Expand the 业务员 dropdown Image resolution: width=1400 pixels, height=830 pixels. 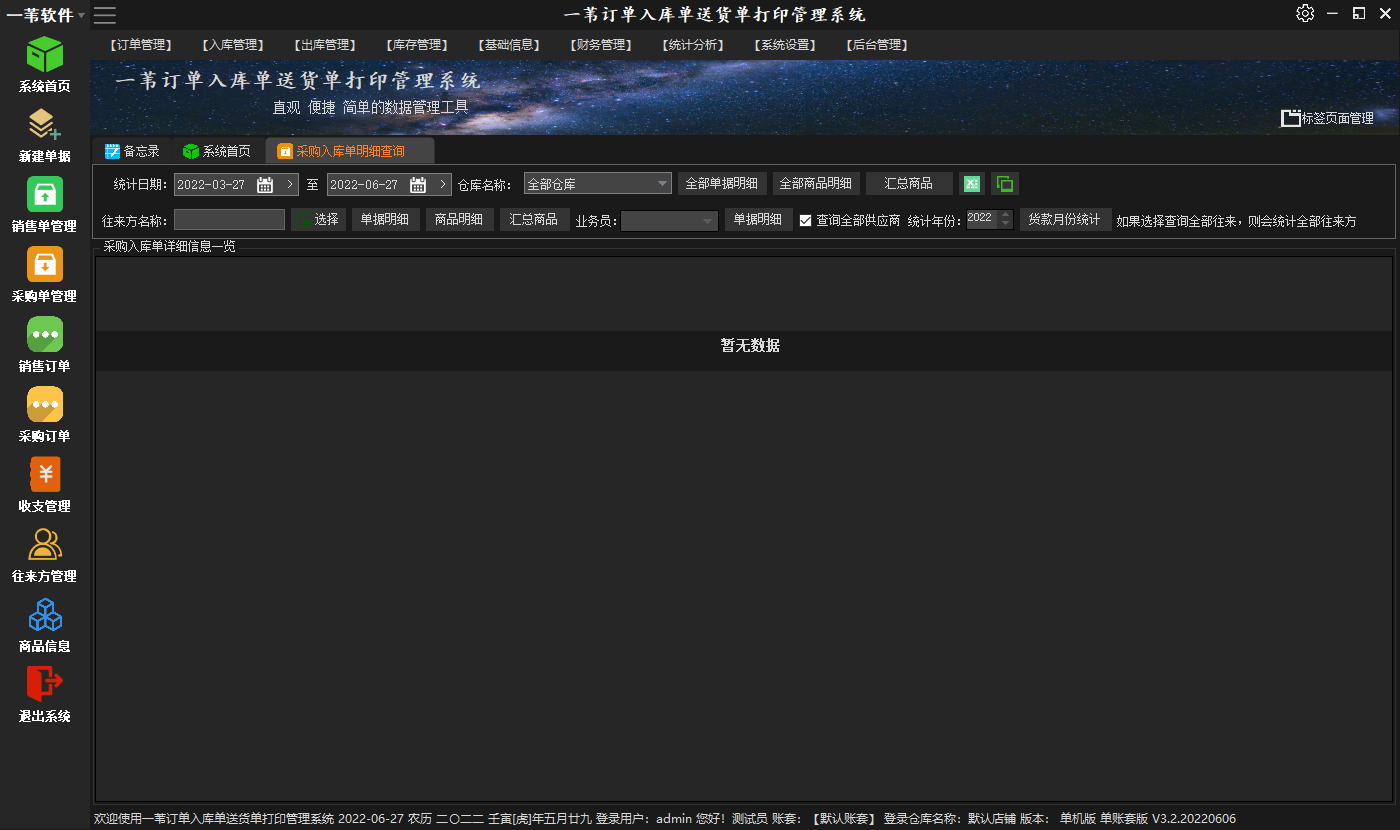coord(707,221)
